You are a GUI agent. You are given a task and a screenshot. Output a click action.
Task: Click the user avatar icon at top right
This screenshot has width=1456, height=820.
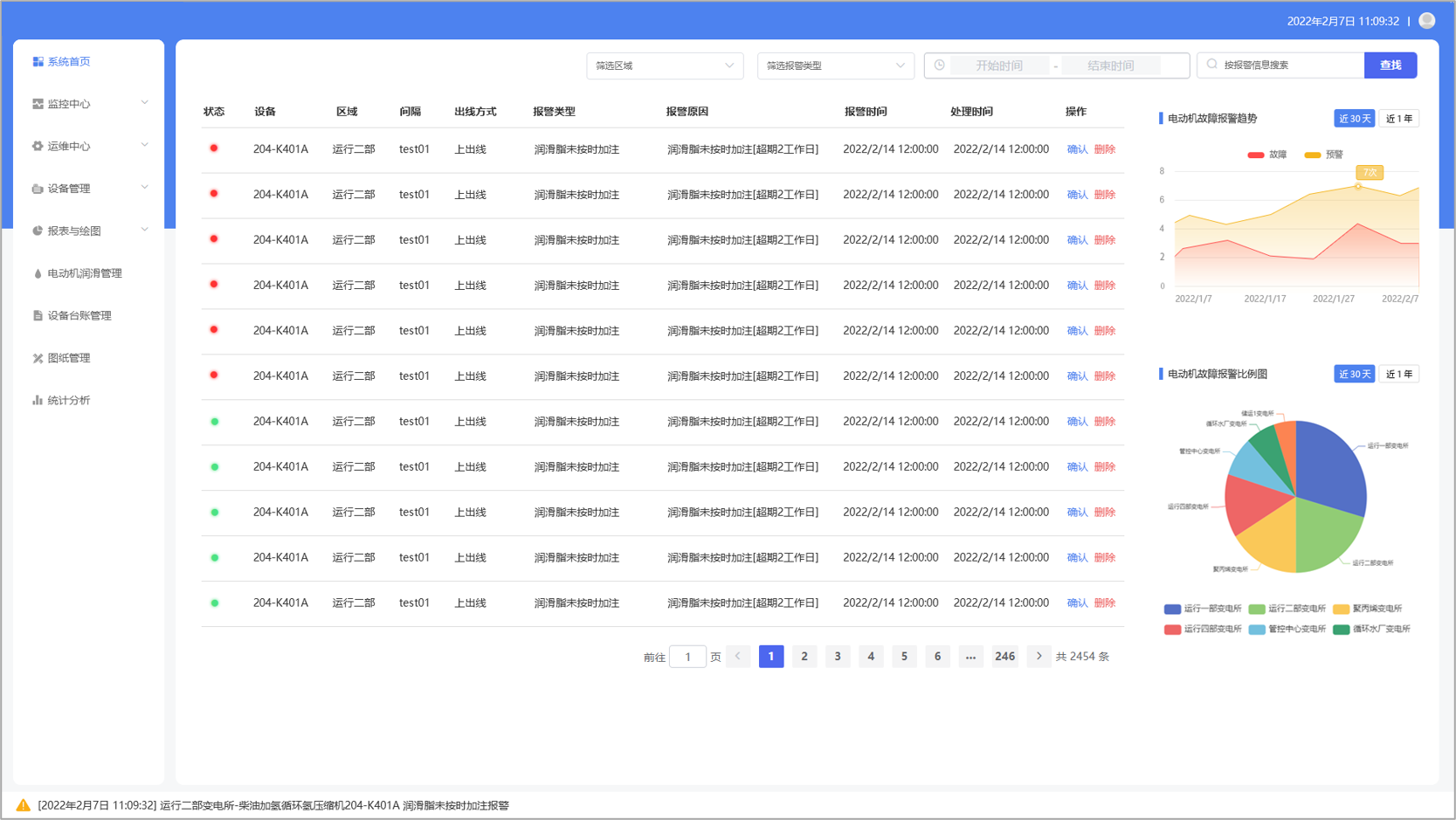[1427, 20]
